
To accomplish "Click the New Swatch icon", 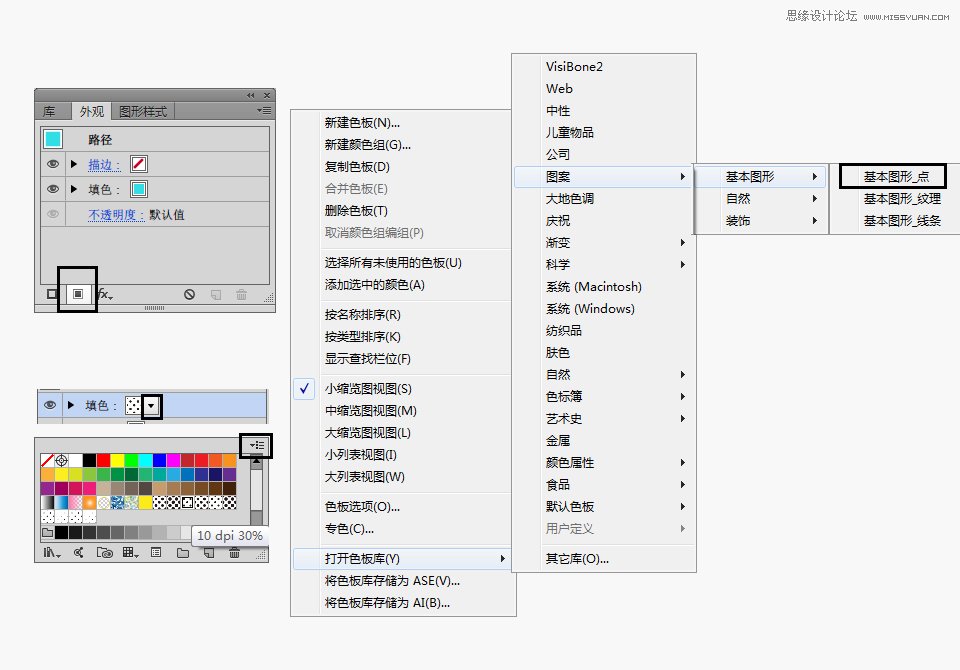I will (207, 552).
